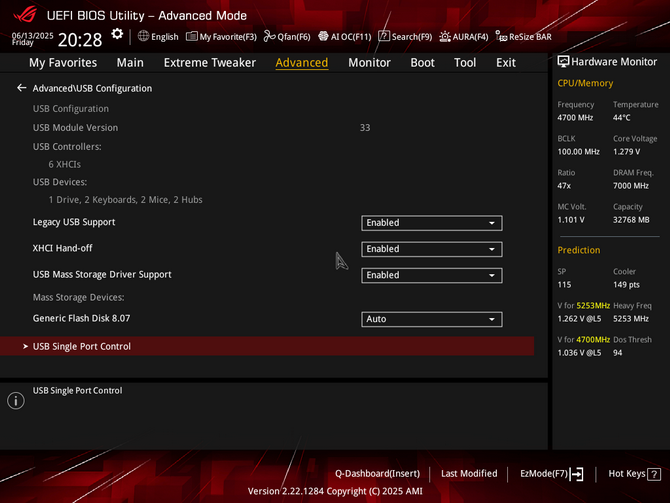Click the EzMode exit arrow icon

[x=577, y=474]
